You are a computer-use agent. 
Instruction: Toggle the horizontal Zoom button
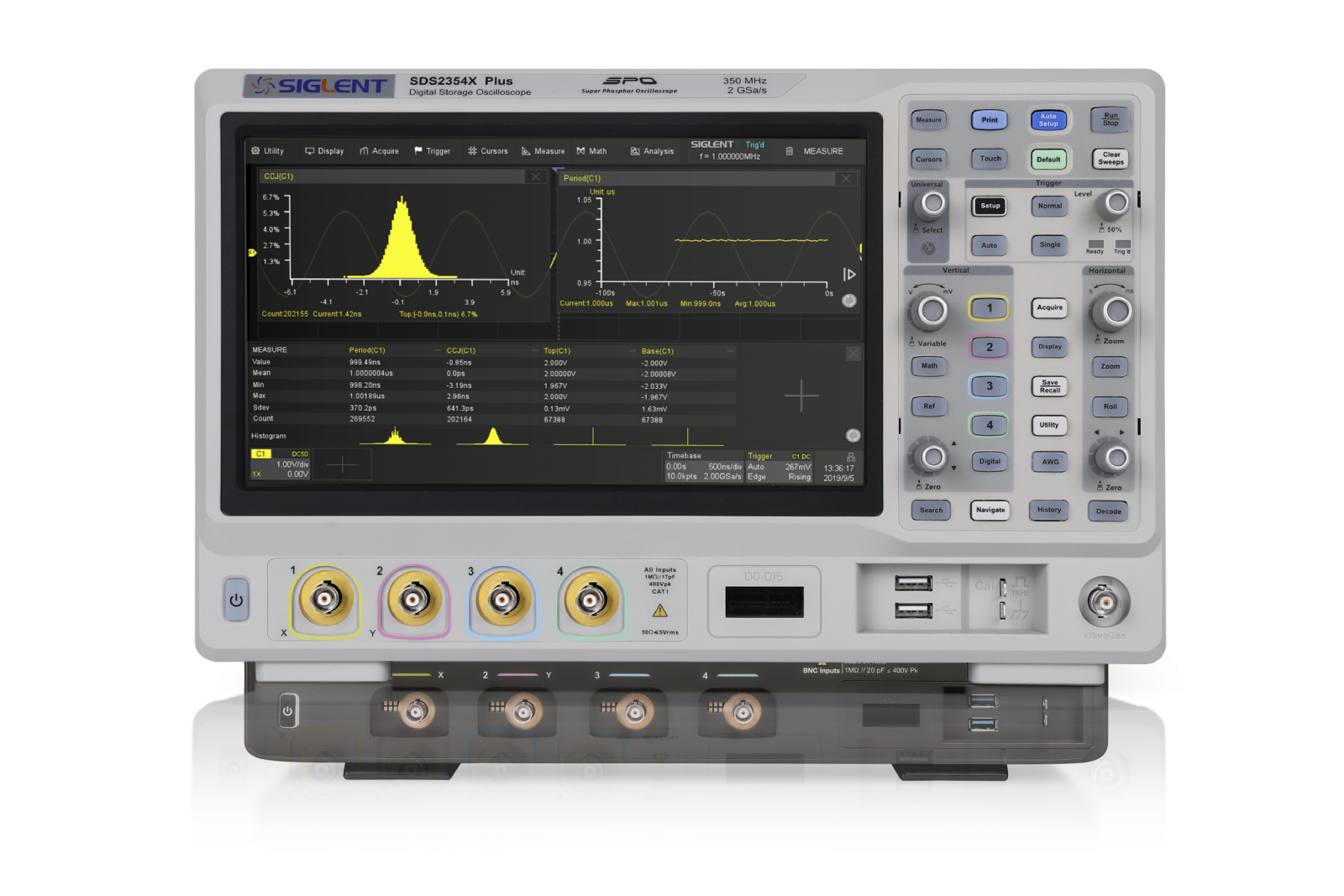(x=1110, y=367)
